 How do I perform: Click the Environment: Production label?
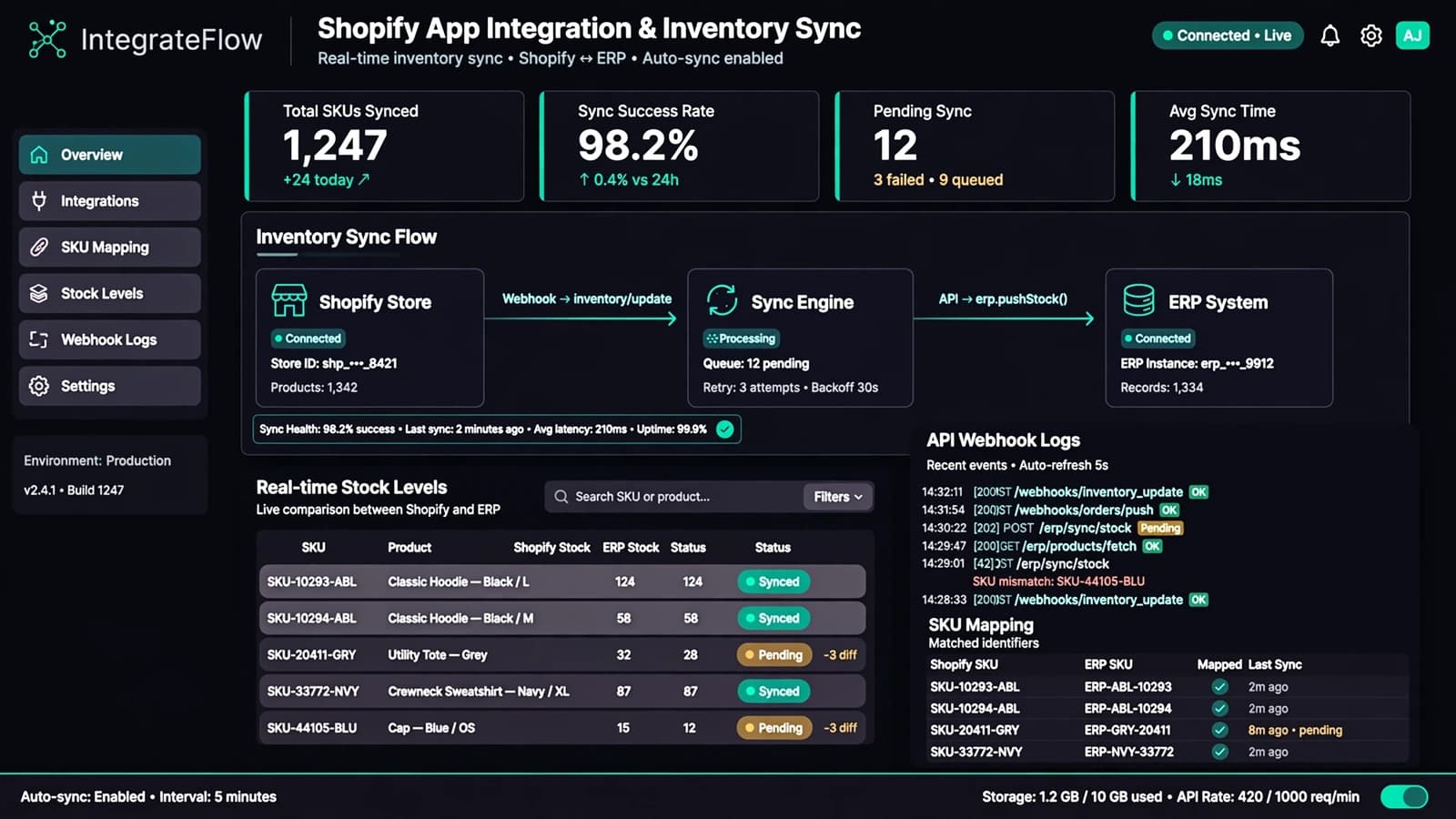[x=97, y=461]
